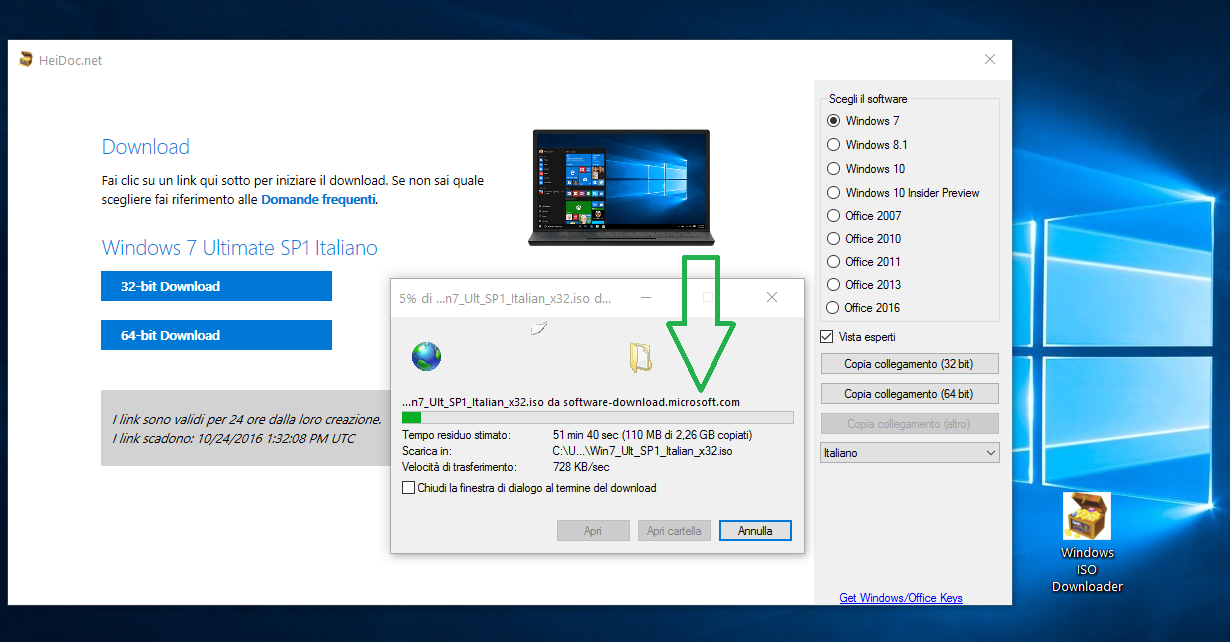This screenshot has height=642, width=1230.
Task: Click the Download heading text
Action: click(x=146, y=147)
